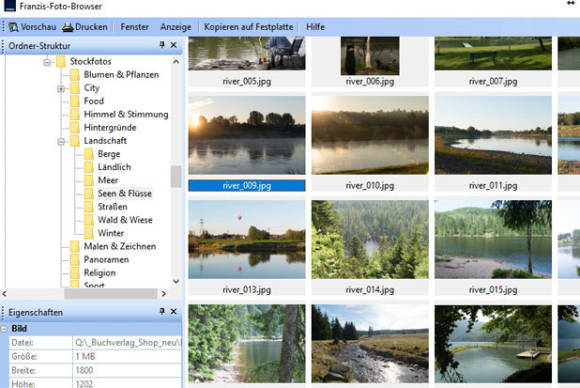
Task: Select Malen & Zeichnen folder
Action: [x=120, y=246]
